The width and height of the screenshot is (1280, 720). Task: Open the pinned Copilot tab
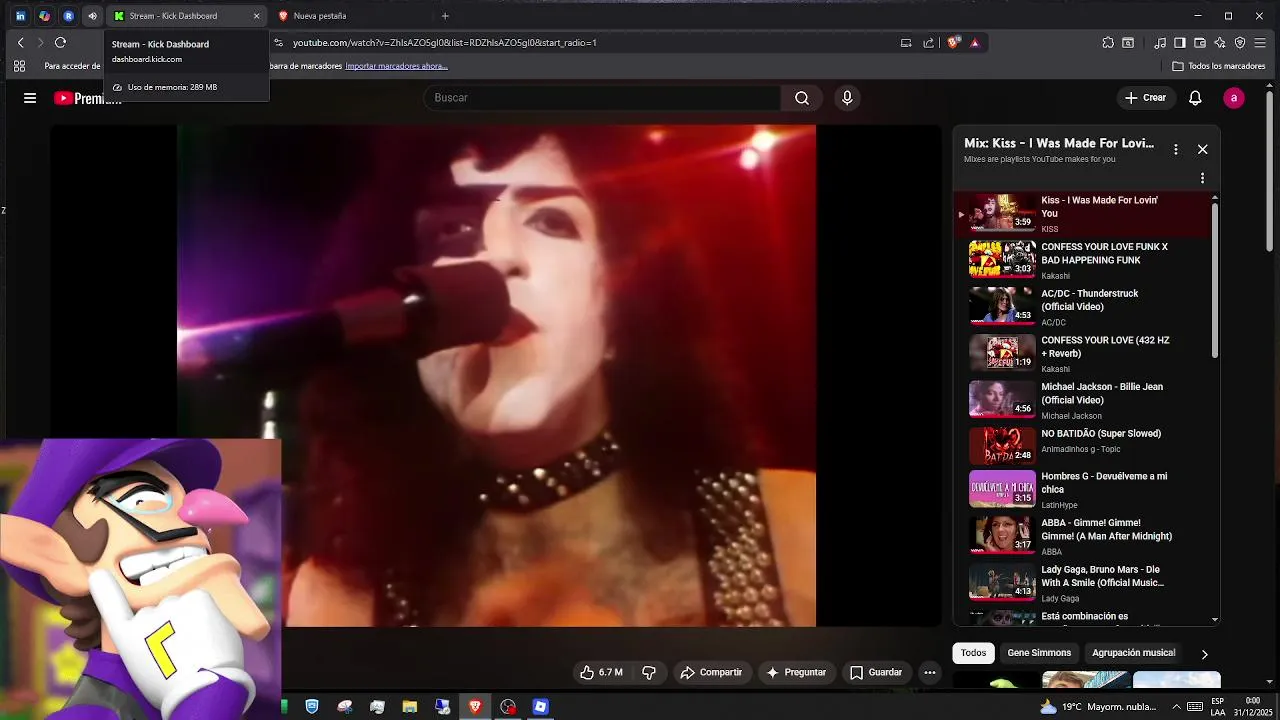point(44,16)
